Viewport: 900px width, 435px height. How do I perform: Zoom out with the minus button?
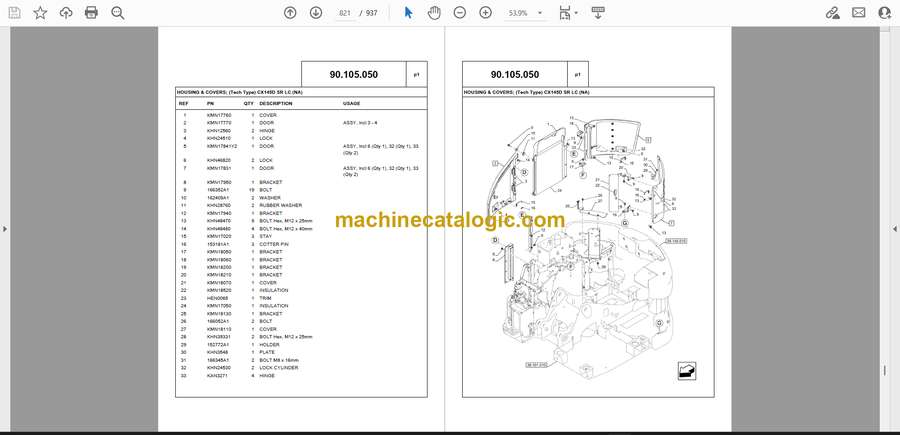click(460, 13)
